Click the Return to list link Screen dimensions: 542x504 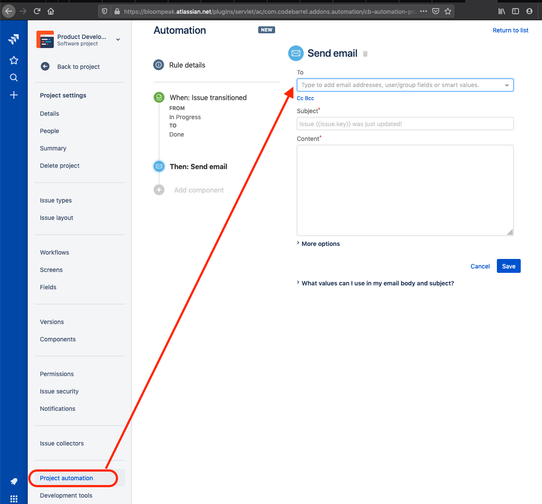tap(510, 30)
